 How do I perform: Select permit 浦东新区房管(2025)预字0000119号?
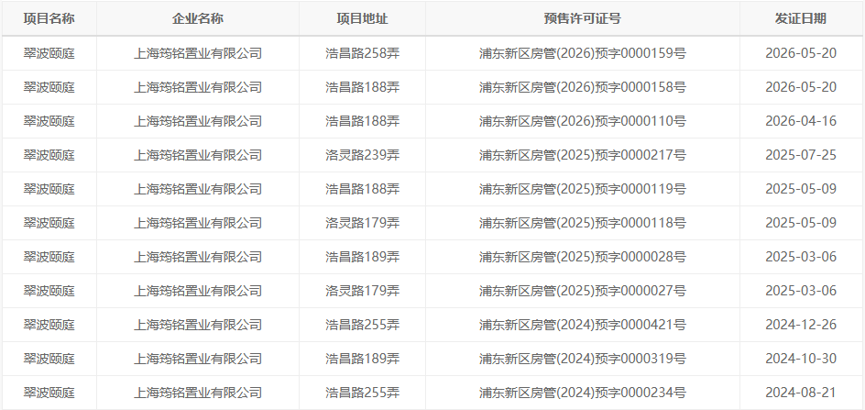pos(582,189)
